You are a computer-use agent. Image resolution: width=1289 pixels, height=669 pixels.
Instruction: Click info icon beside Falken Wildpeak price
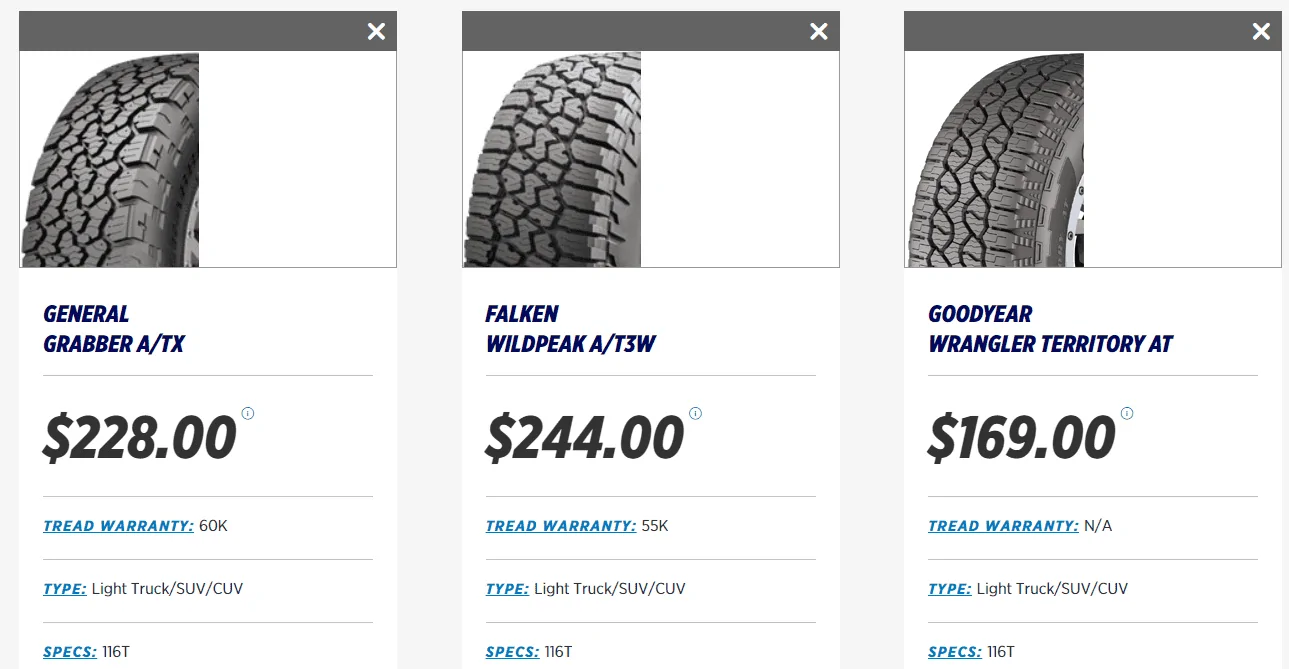pos(695,413)
